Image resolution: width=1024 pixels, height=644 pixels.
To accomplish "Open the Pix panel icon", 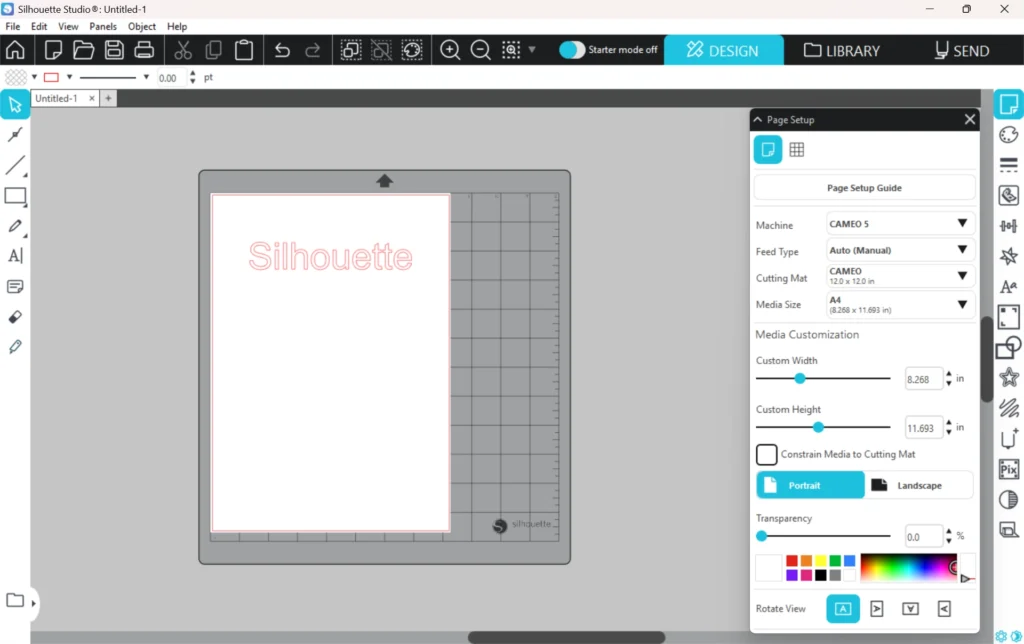I will (x=1009, y=469).
